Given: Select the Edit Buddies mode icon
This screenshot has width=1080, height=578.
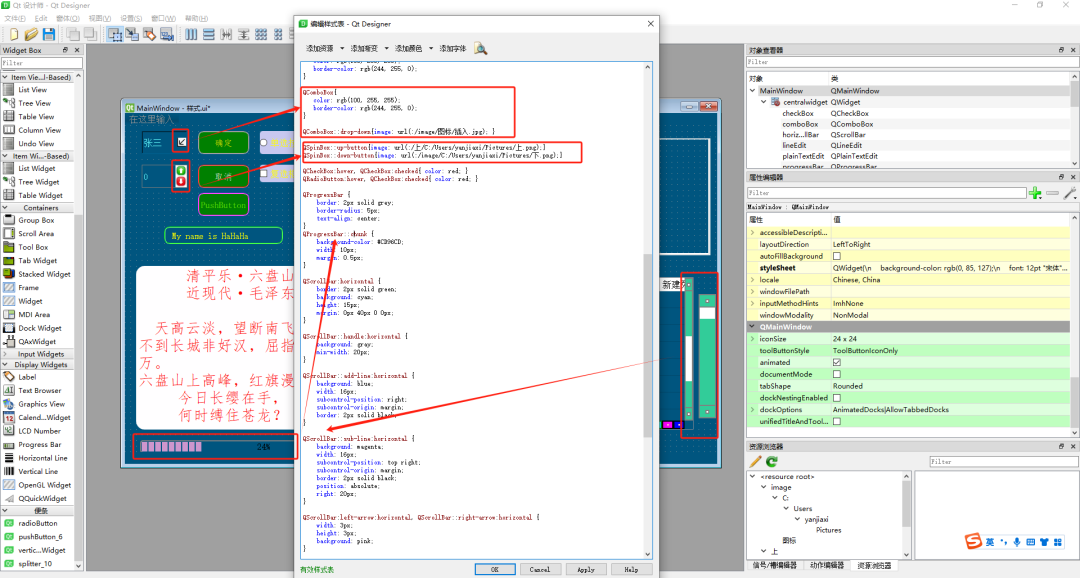Looking at the screenshot, I should coord(149,34).
